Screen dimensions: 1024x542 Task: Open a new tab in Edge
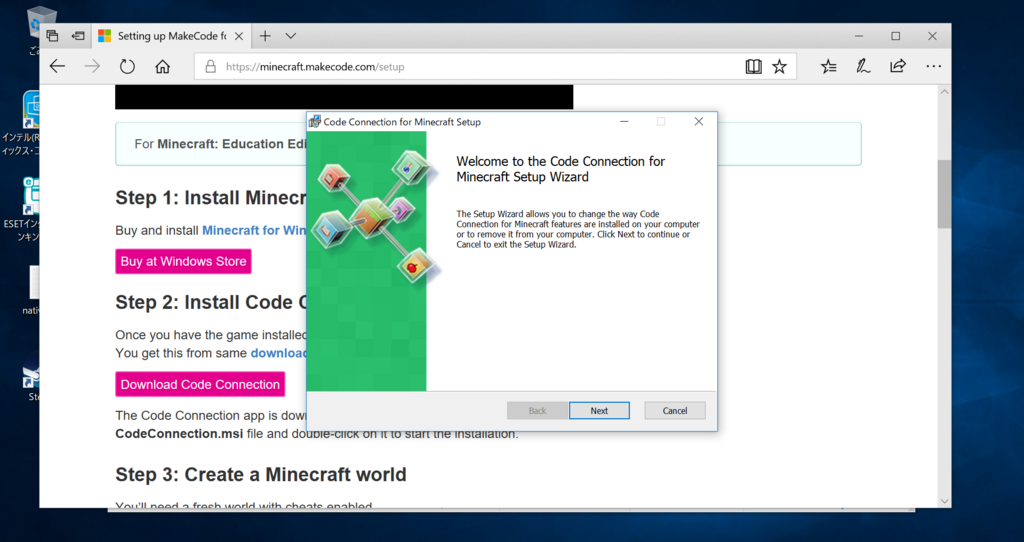pyautogui.click(x=264, y=36)
